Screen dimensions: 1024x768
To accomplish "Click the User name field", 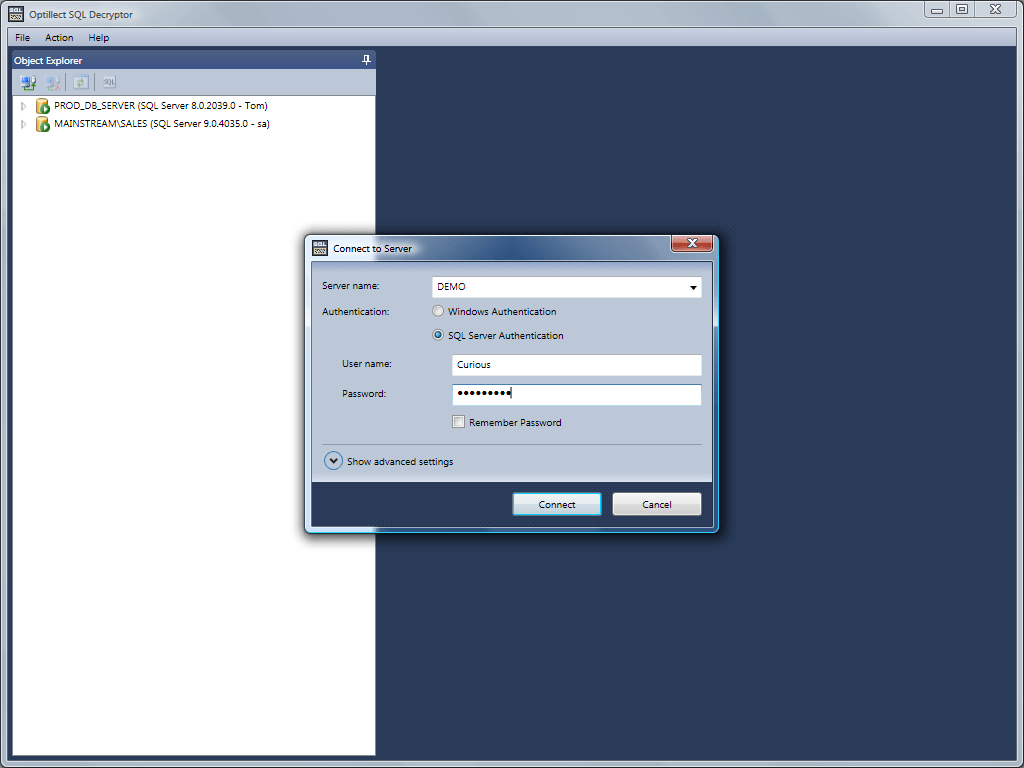I will tap(577, 365).
